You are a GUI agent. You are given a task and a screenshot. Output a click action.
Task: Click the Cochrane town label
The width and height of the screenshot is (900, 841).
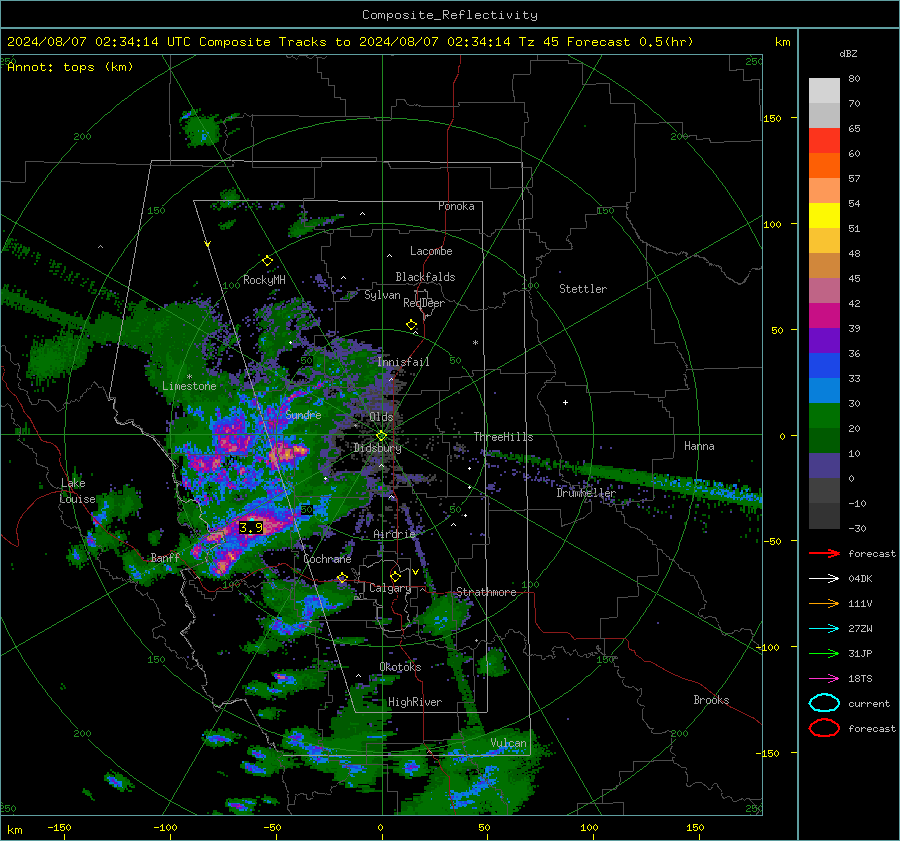click(x=327, y=559)
